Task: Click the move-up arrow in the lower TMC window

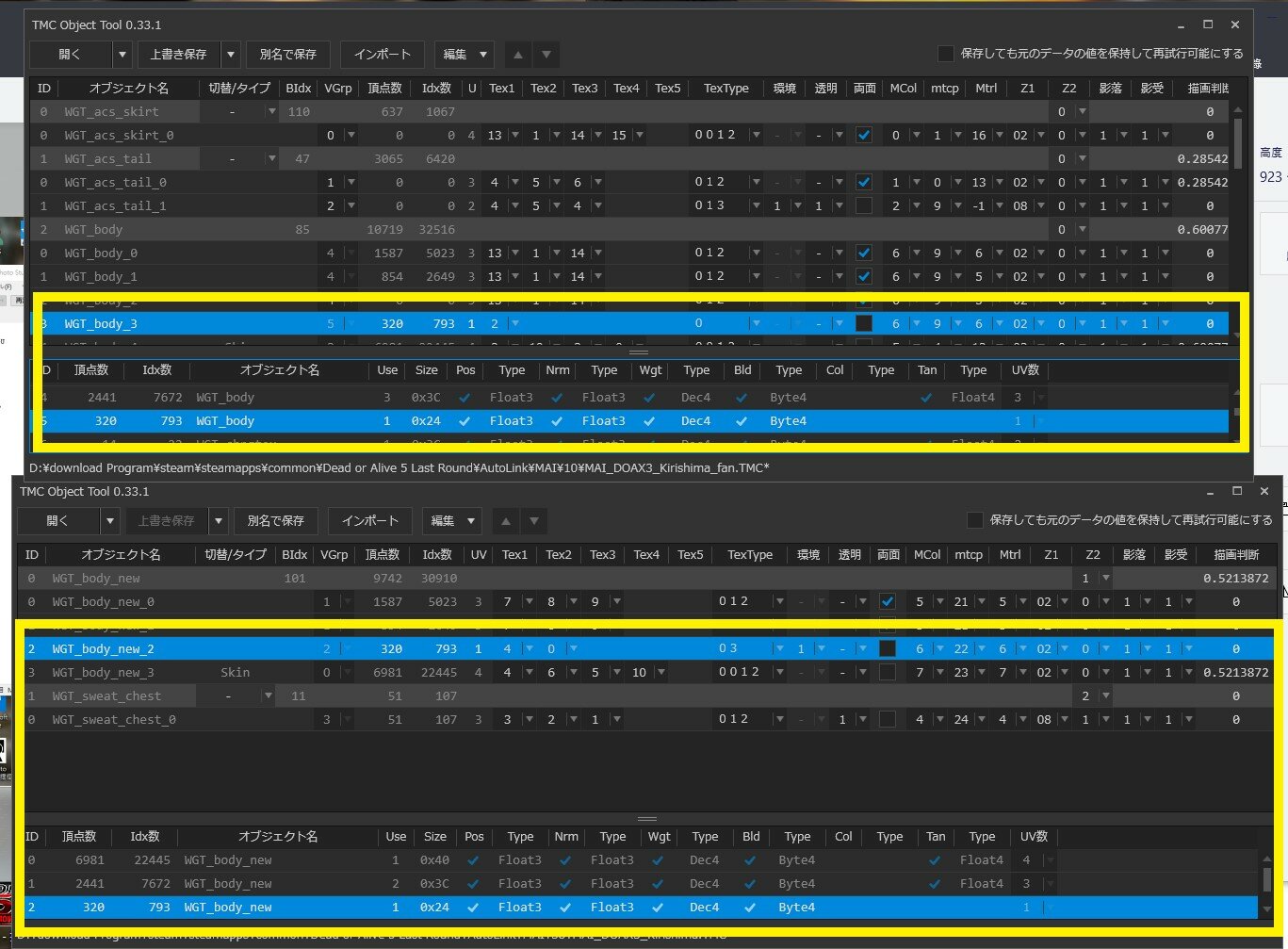Action: [x=505, y=521]
